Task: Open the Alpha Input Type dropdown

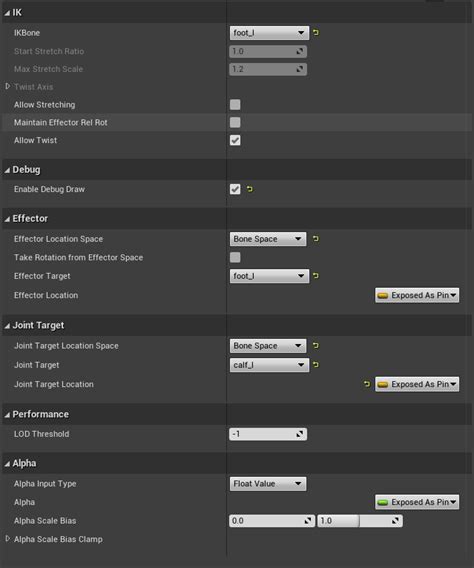Action: pyautogui.click(x=268, y=484)
